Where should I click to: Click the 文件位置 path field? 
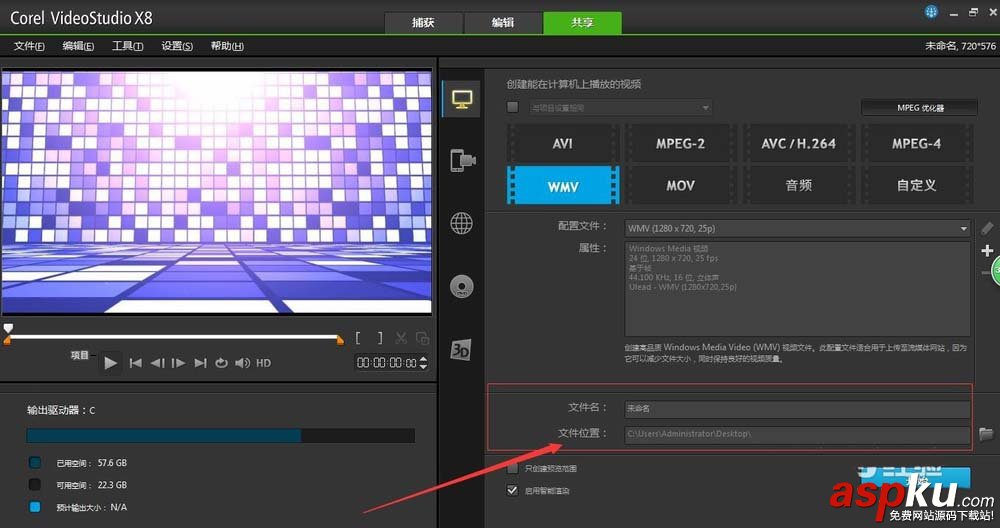pyautogui.click(x=798, y=434)
